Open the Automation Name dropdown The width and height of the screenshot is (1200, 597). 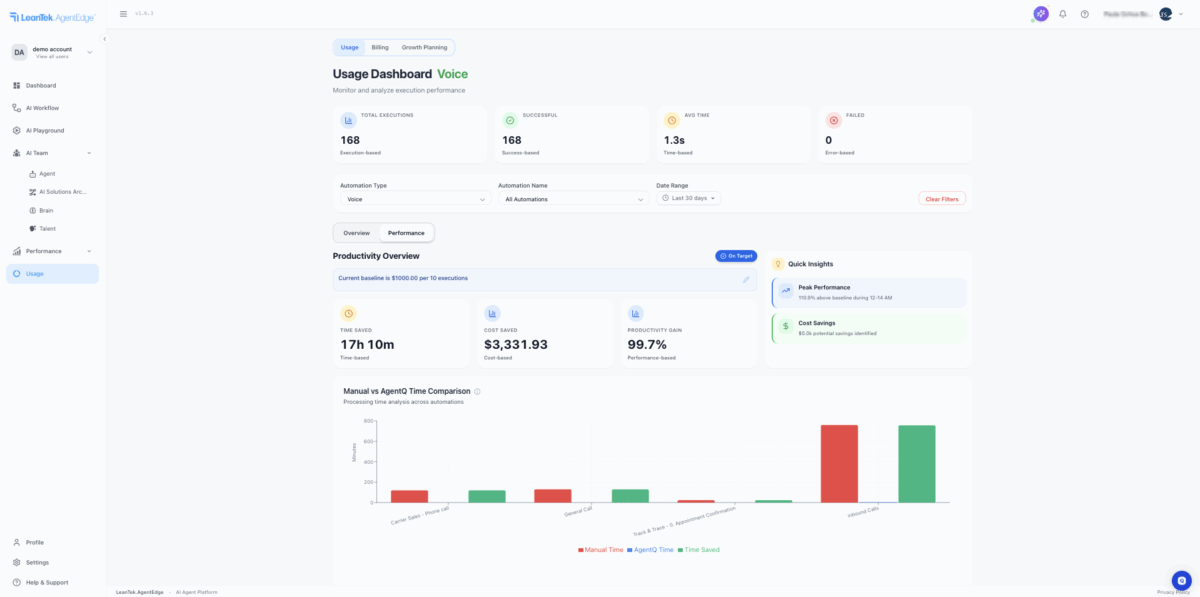(573, 199)
